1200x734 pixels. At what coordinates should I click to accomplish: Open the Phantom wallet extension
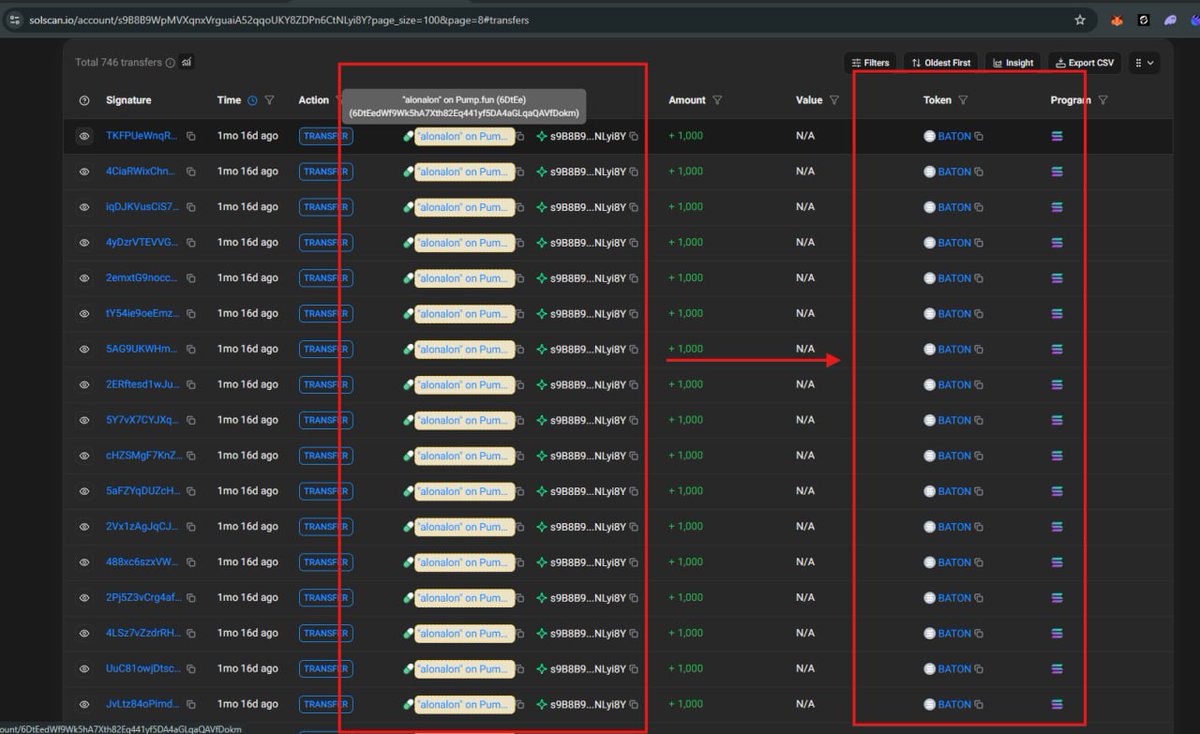pyautogui.click(x=1171, y=19)
